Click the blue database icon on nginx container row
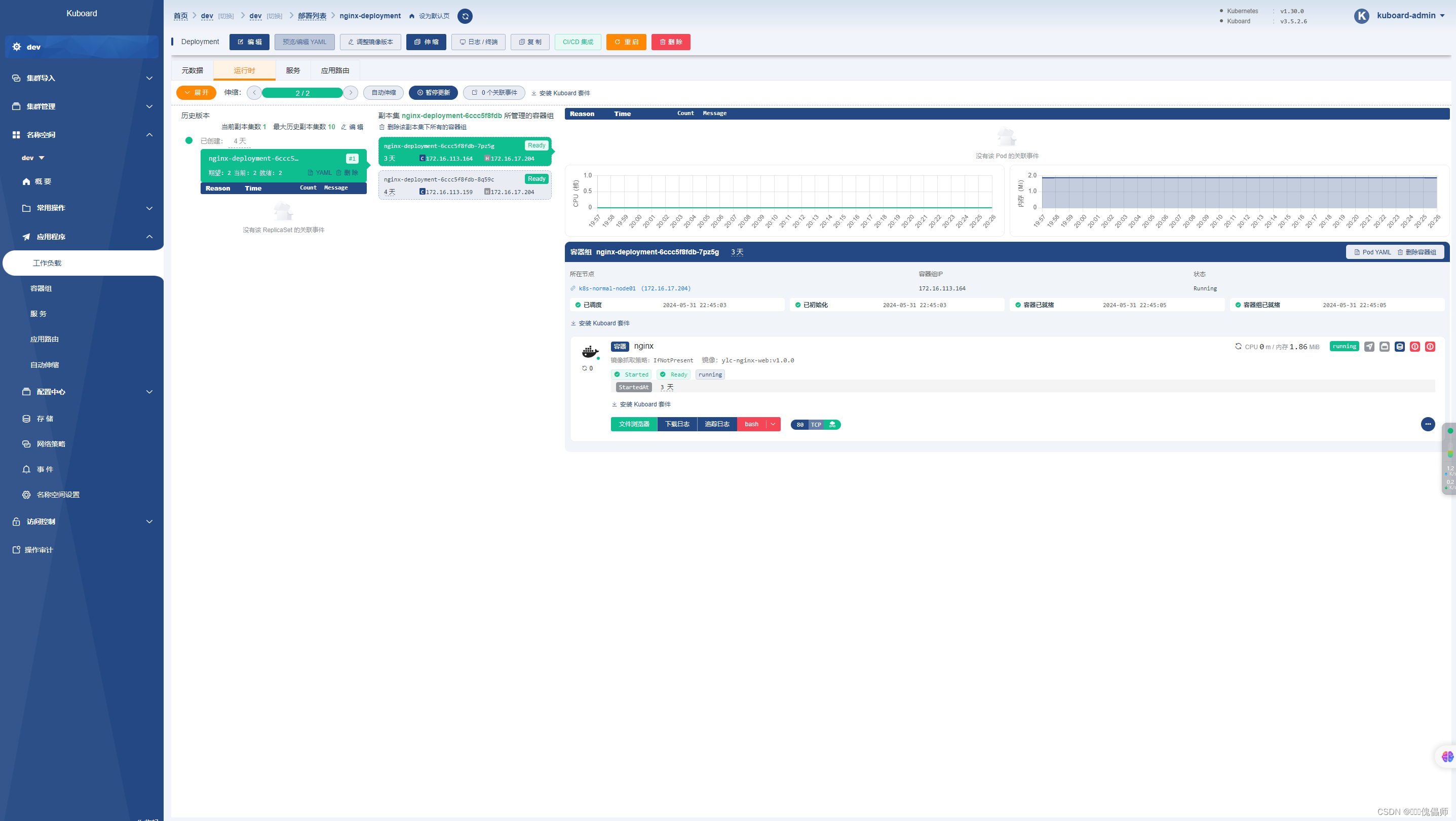This screenshot has width=1456, height=821. [1399, 346]
